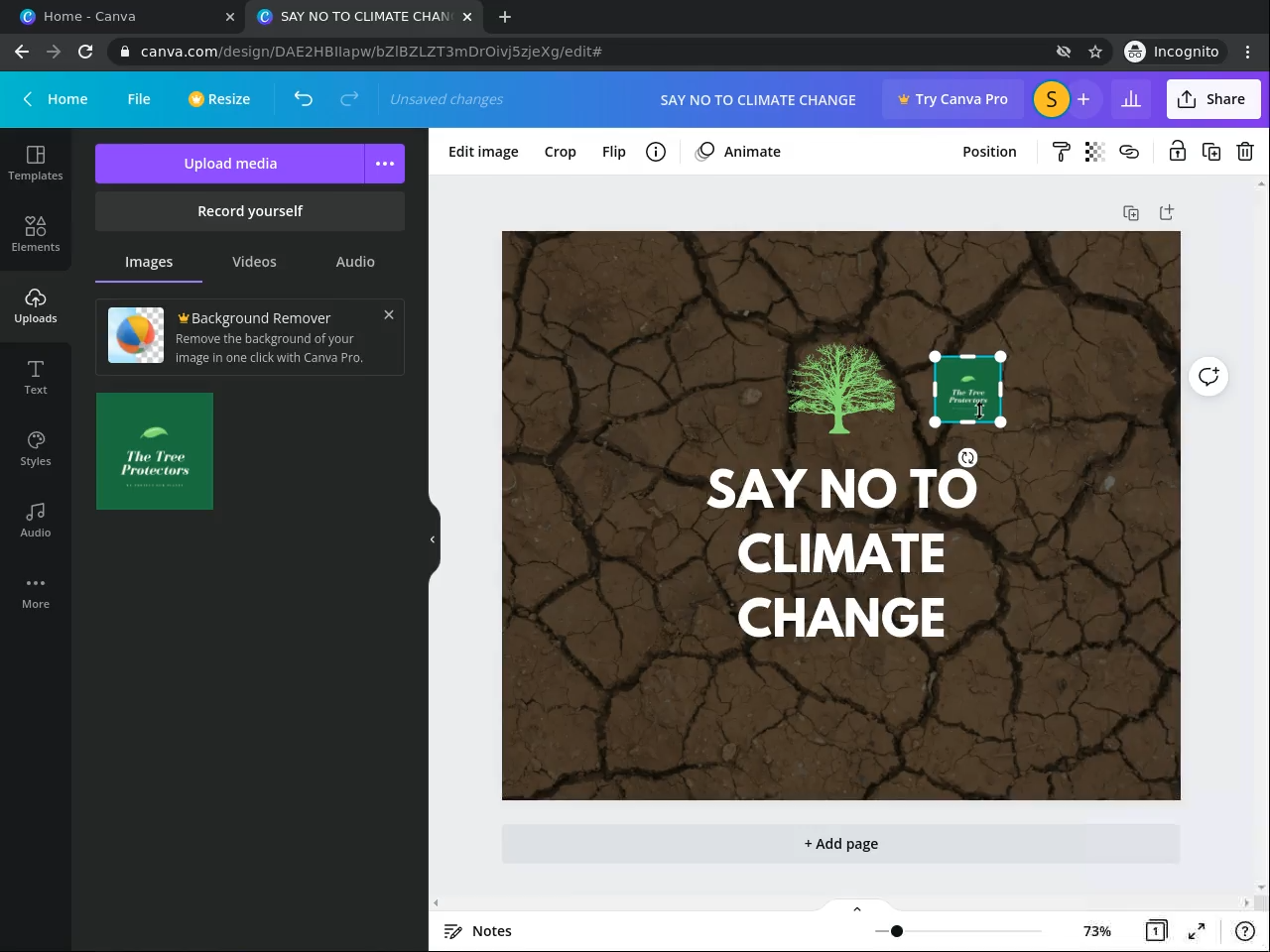Collapse the side panel with the arrow
The width and height of the screenshot is (1270, 952).
coord(433,539)
